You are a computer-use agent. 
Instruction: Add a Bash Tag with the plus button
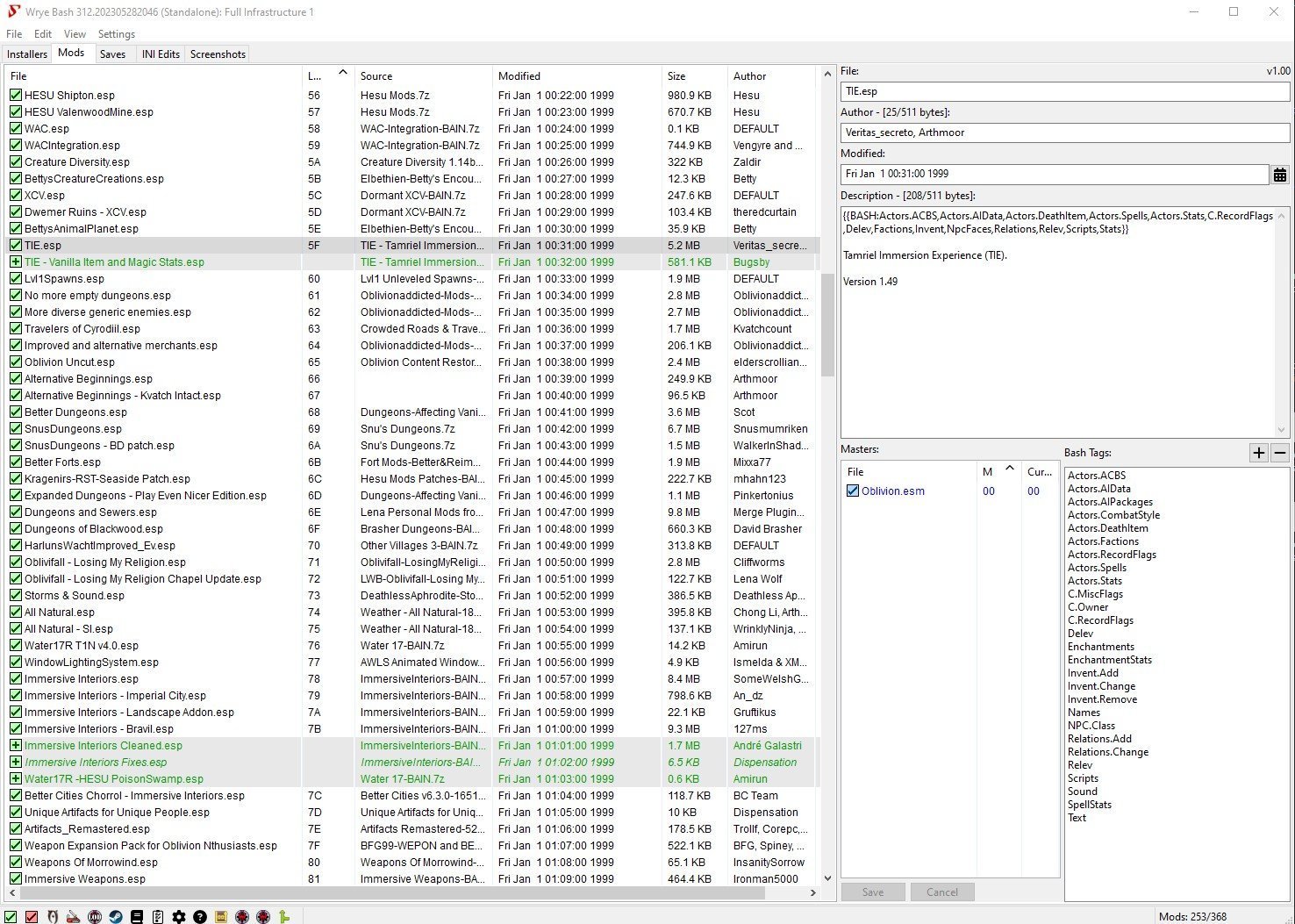click(x=1258, y=453)
